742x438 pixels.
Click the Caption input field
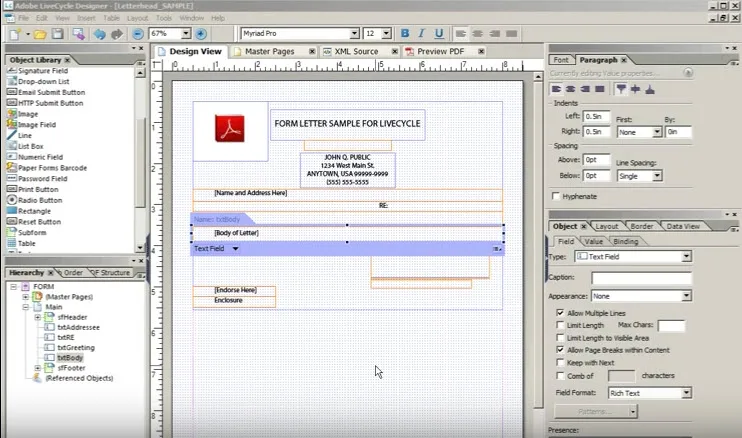click(641, 278)
